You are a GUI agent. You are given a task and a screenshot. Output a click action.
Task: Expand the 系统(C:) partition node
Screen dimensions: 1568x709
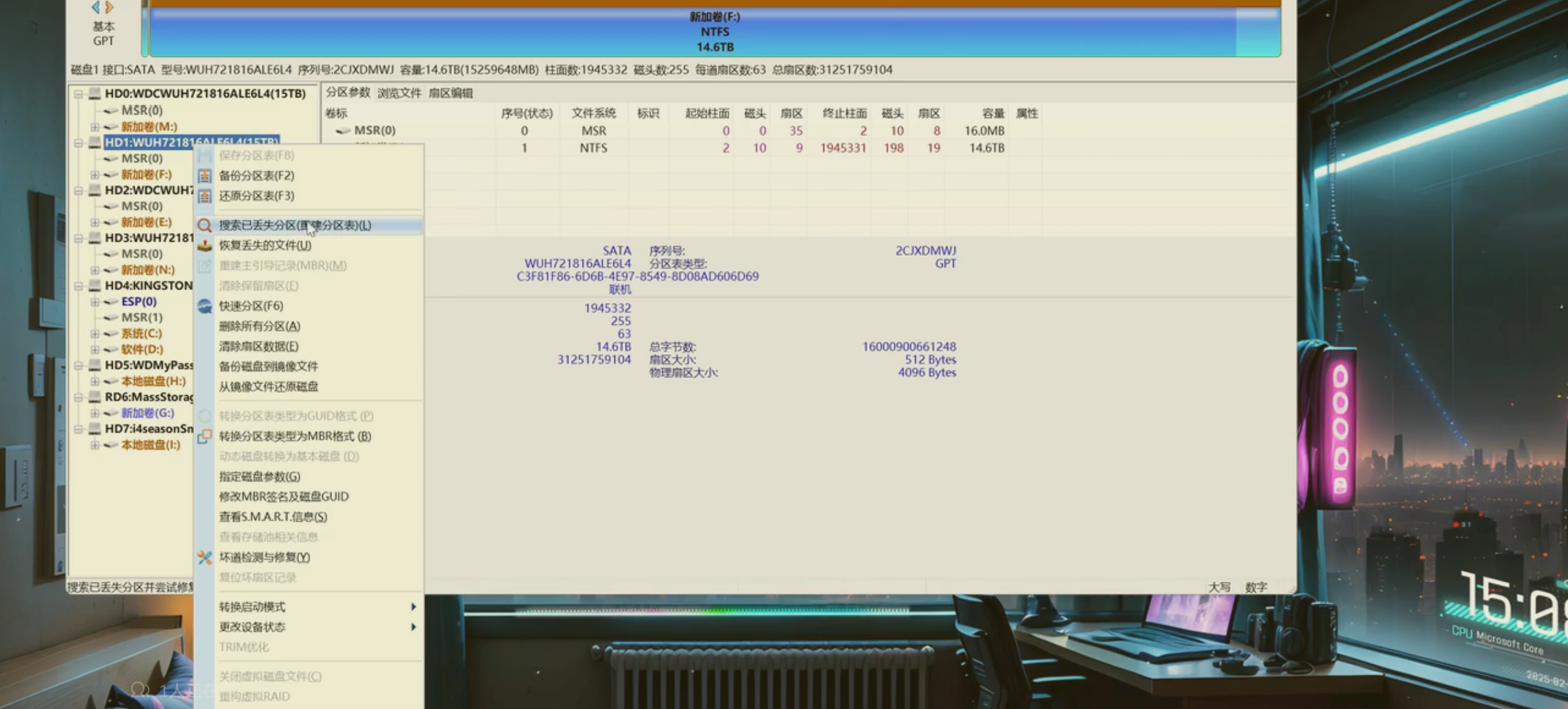[x=95, y=334]
